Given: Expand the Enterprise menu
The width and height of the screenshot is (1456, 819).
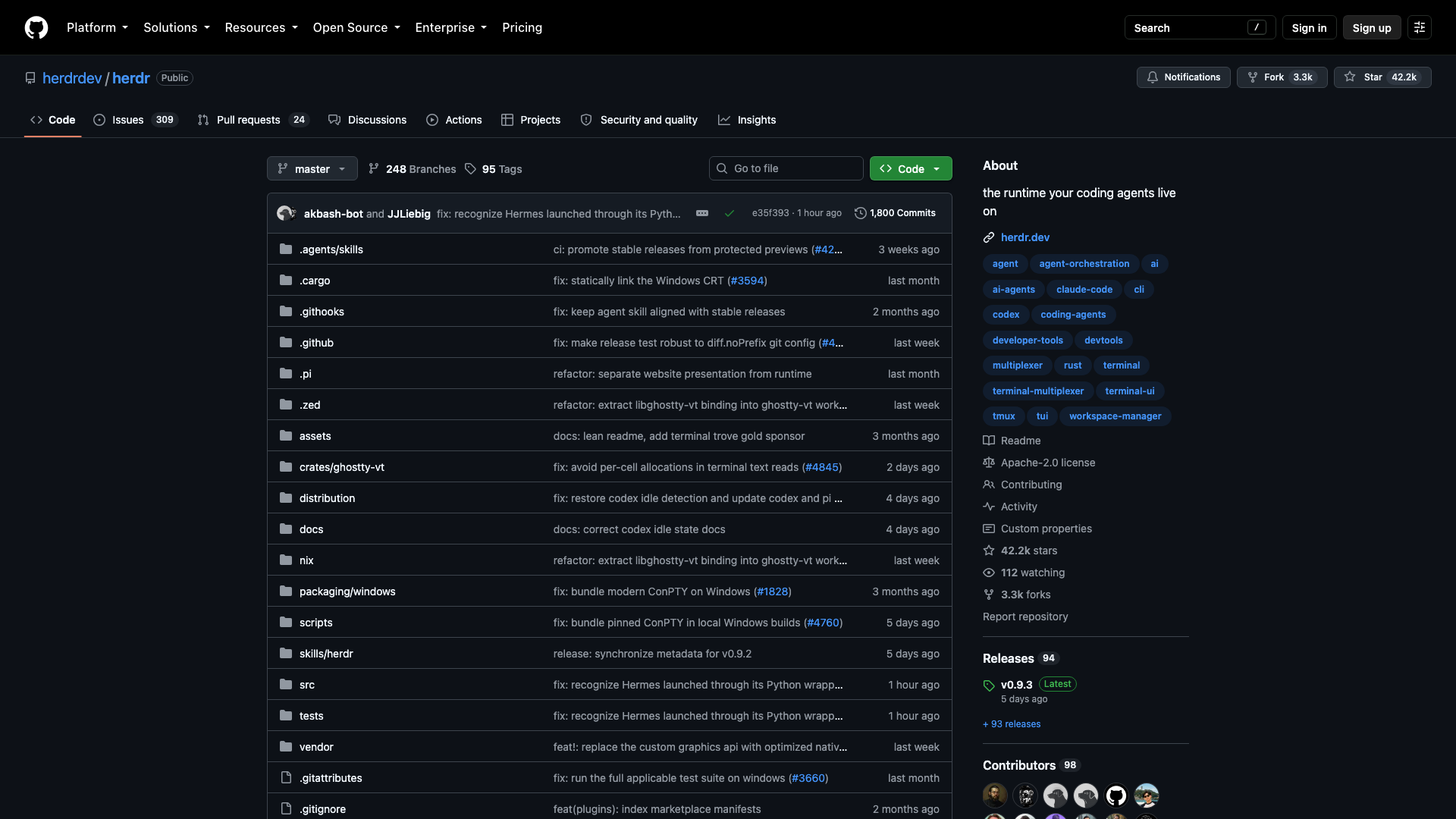Looking at the screenshot, I should 450,27.
